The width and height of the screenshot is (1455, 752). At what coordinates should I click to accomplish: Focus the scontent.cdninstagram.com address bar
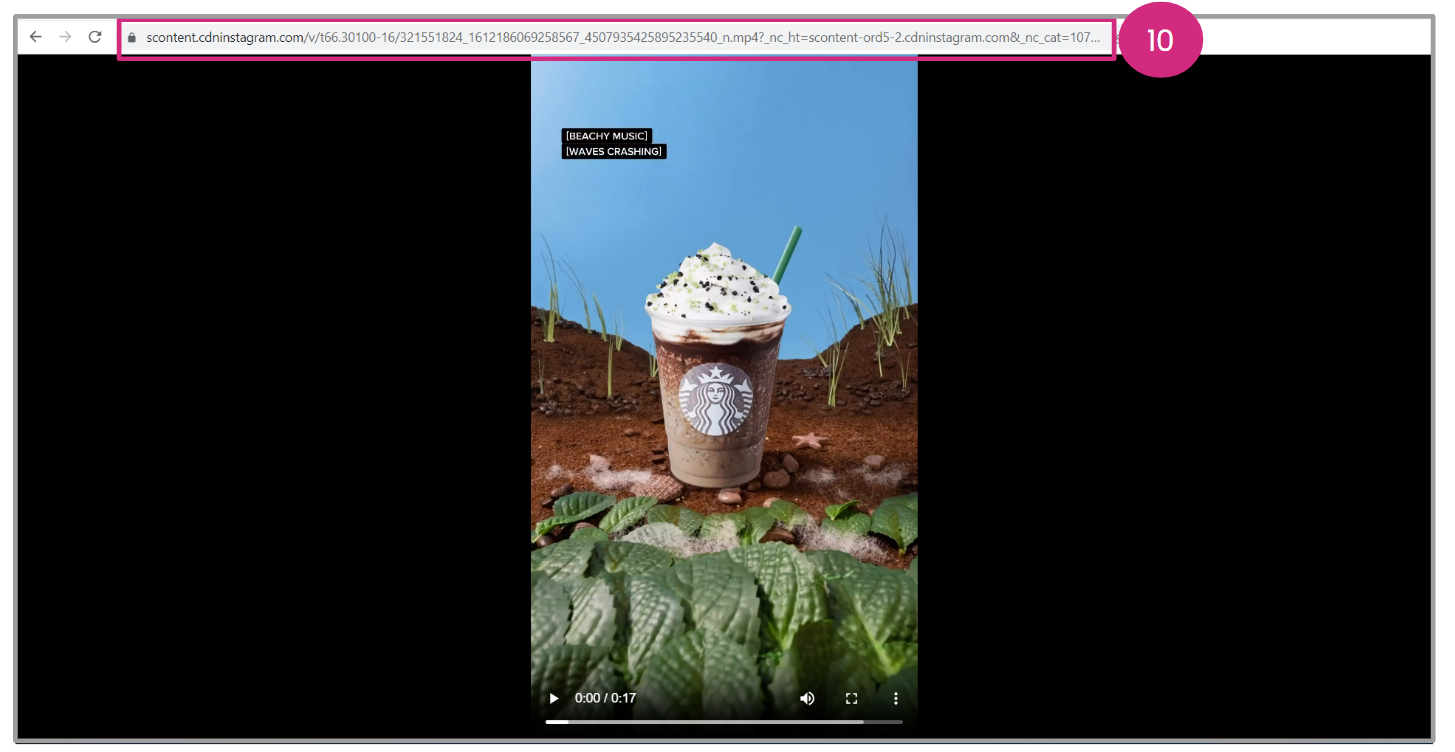[x=620, y=38]
